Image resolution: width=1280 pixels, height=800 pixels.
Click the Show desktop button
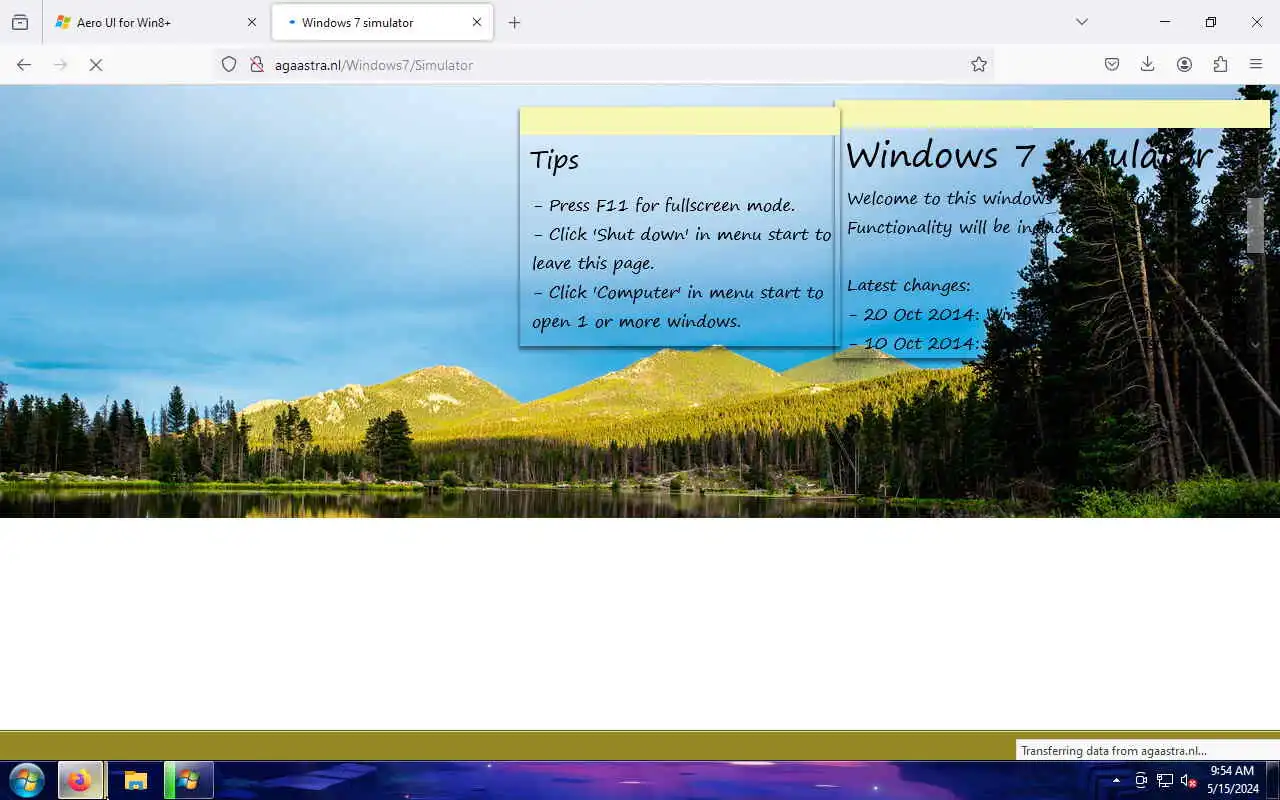pyautogui.click(x=1273, y=780)
